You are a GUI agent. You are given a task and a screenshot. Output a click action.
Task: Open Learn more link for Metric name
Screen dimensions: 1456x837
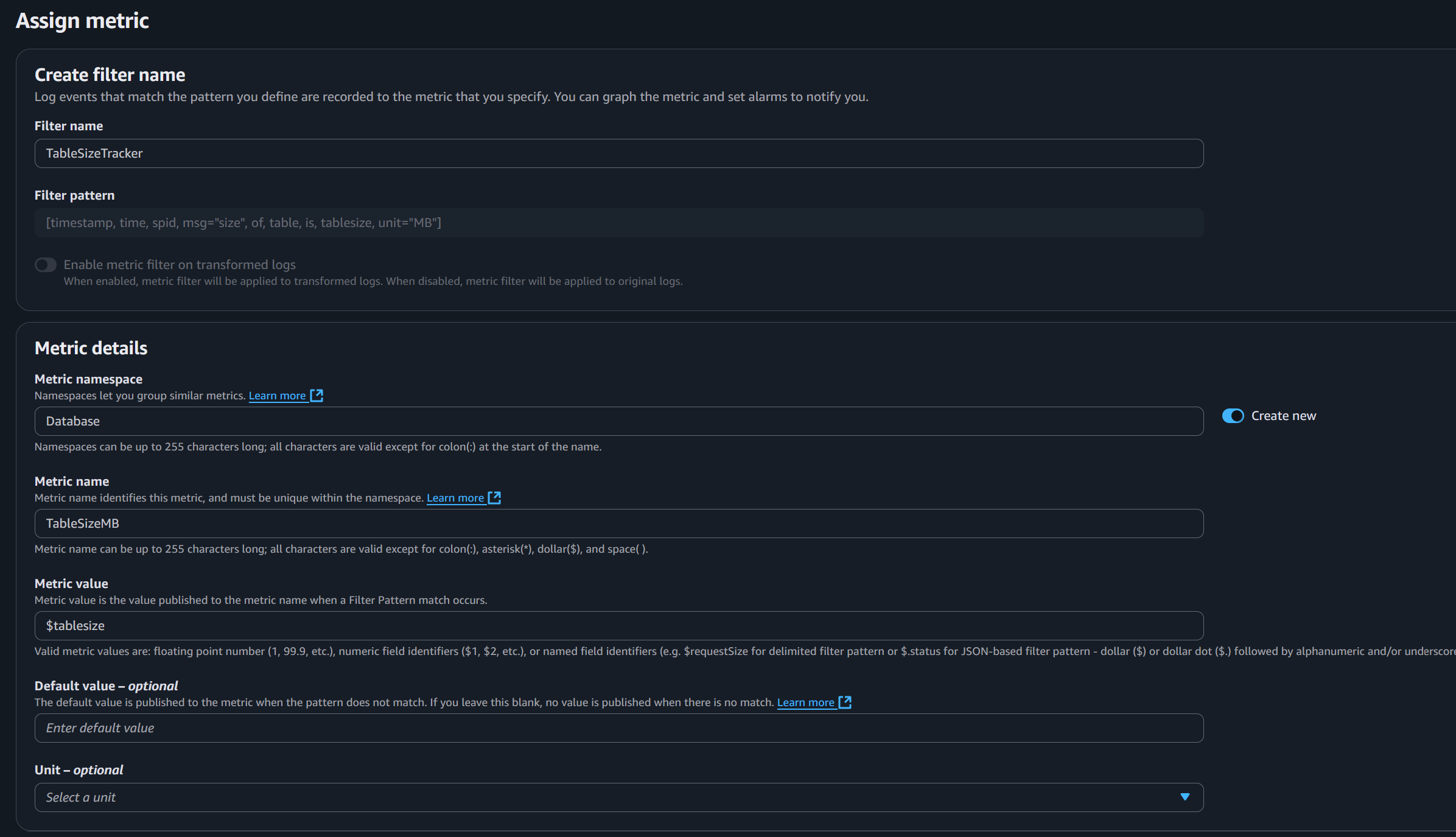(455, 498)
